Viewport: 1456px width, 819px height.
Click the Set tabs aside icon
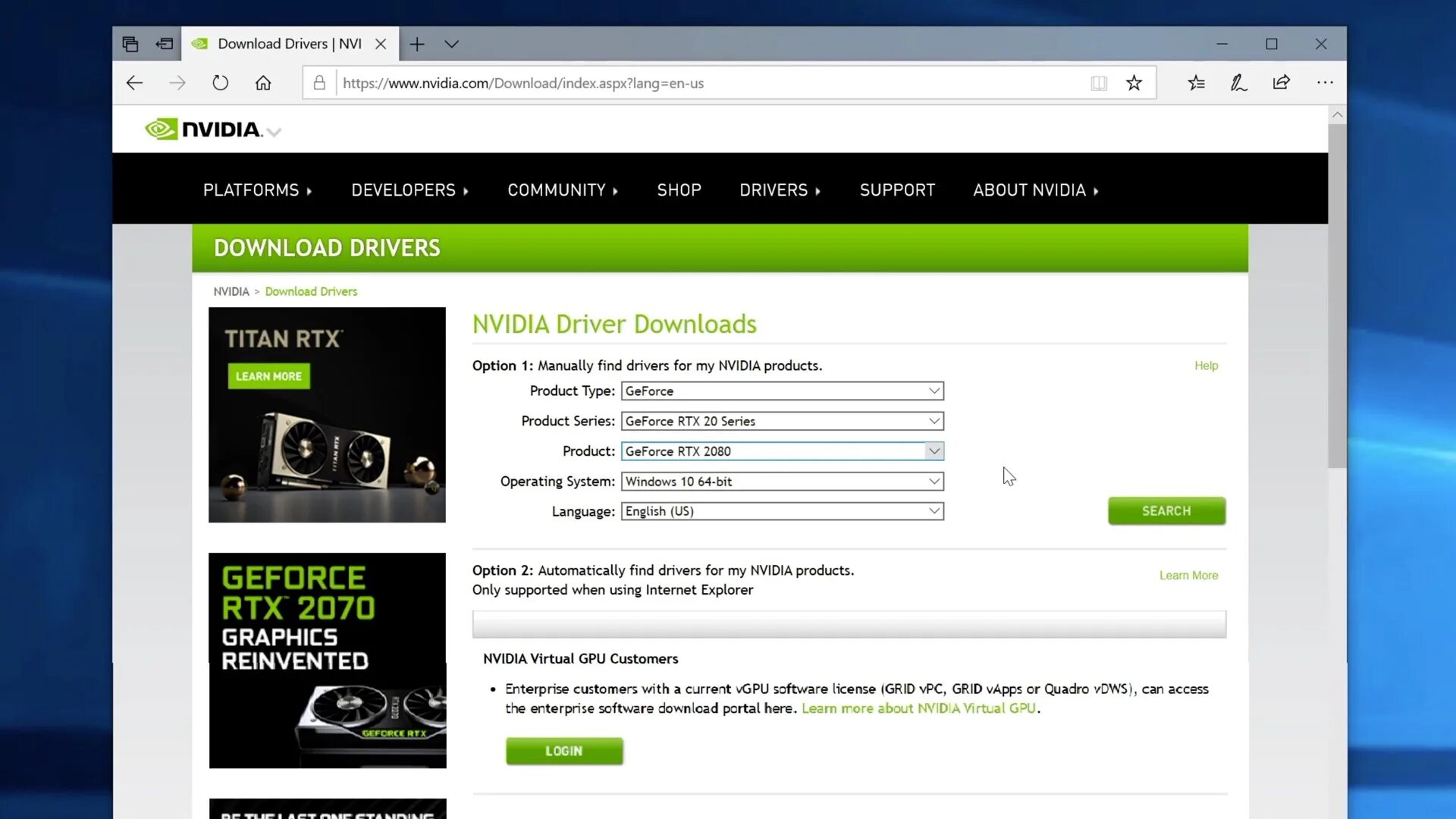[164, 44]
